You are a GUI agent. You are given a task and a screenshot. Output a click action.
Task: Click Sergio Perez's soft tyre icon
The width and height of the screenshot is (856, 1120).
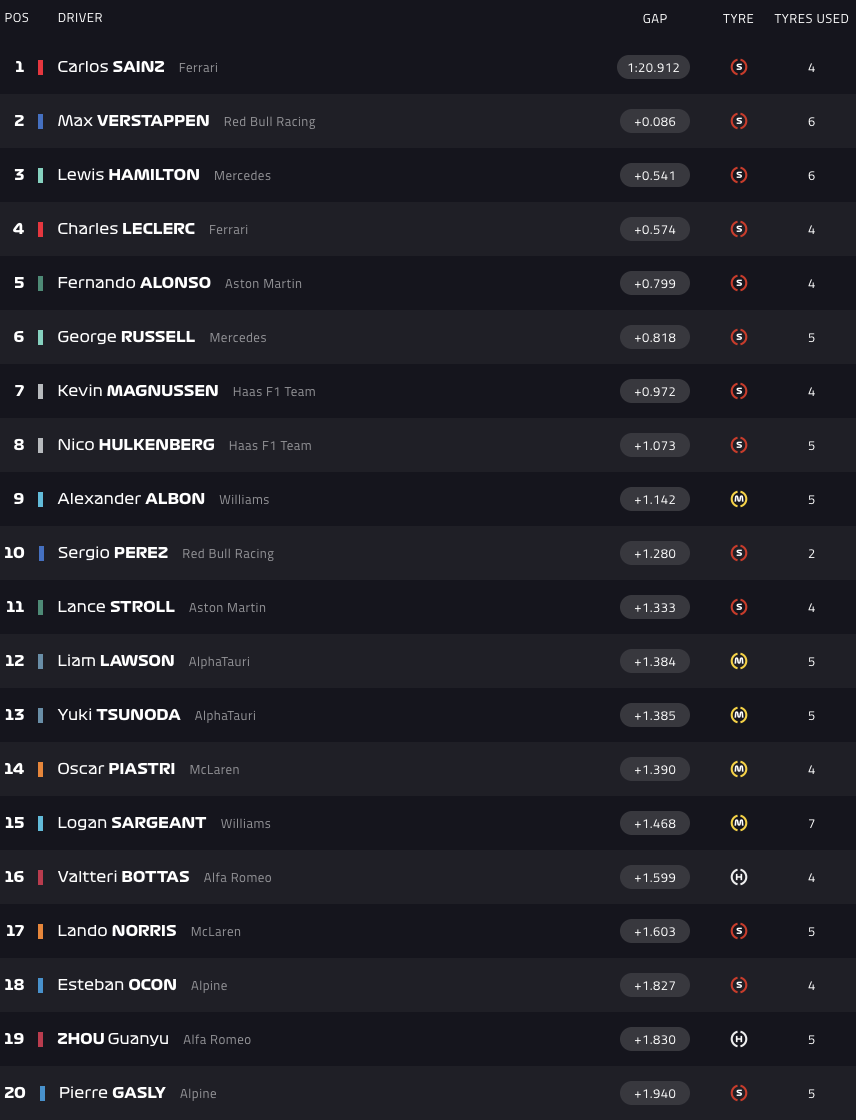[739, 553]
